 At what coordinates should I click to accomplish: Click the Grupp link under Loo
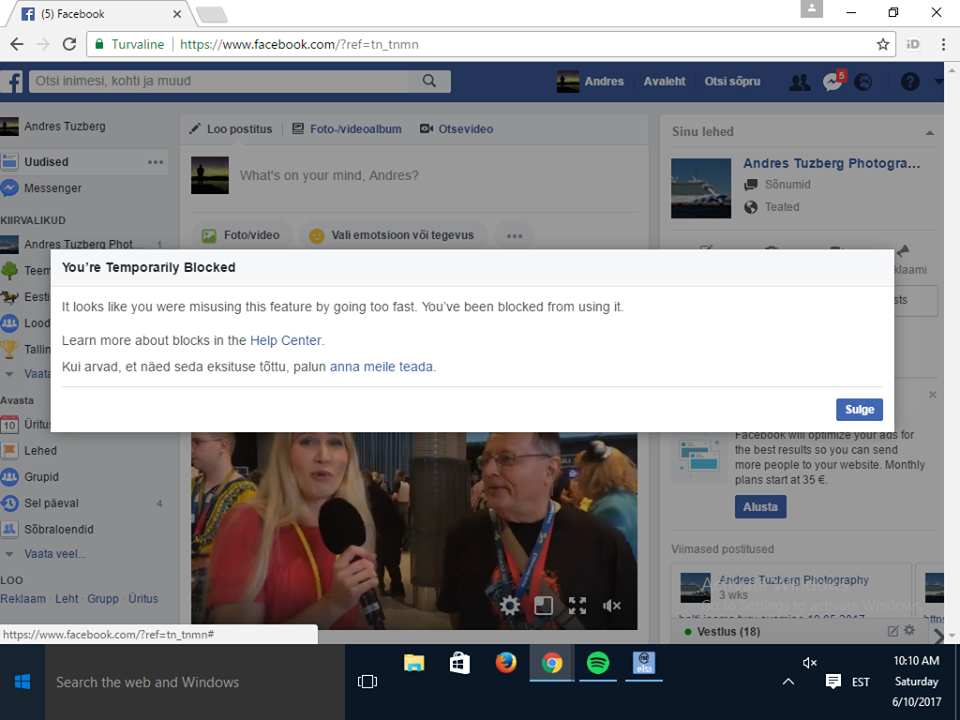coord(103,599)
